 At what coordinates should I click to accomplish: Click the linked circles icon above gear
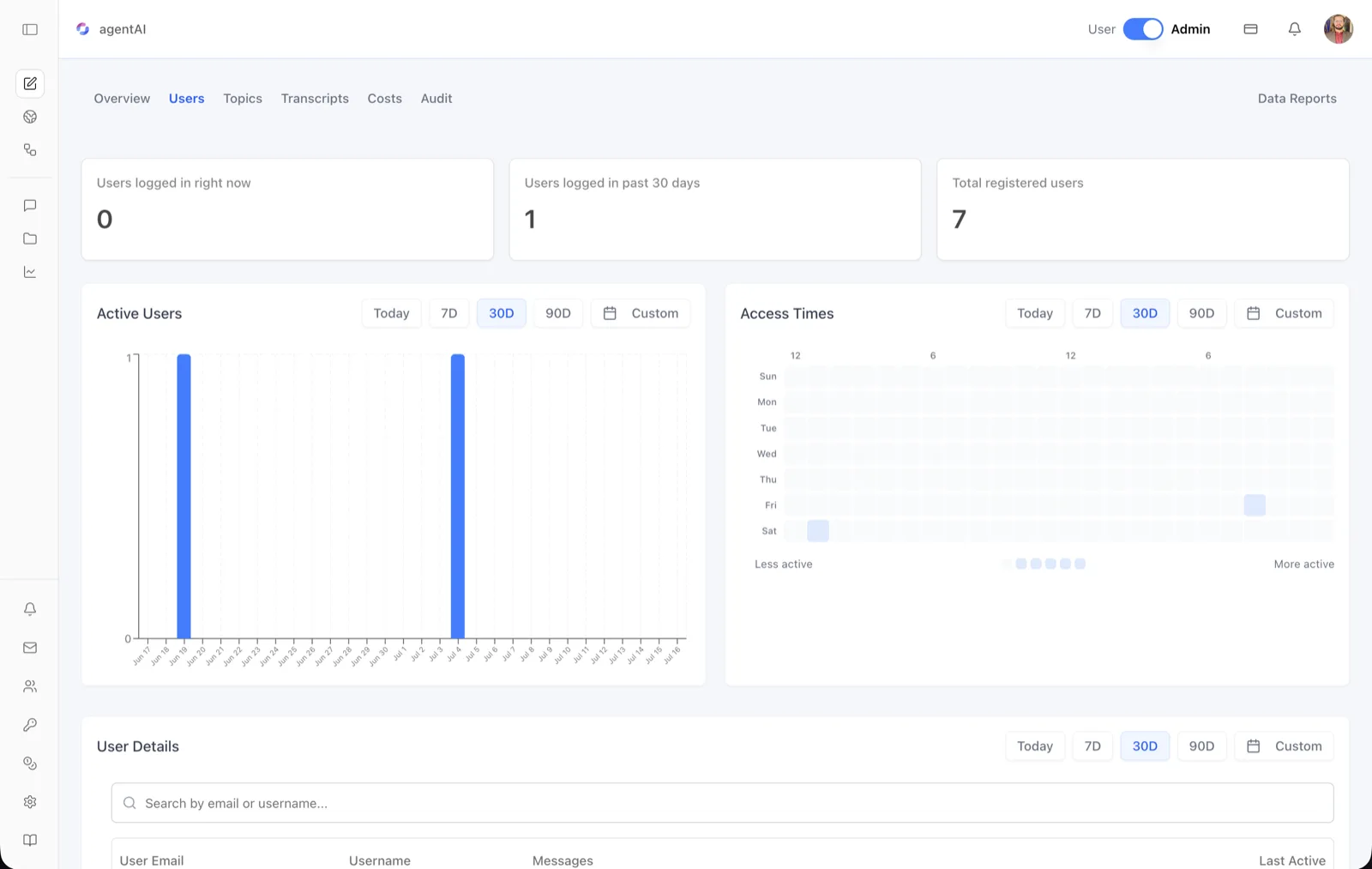tap(30, 763)
